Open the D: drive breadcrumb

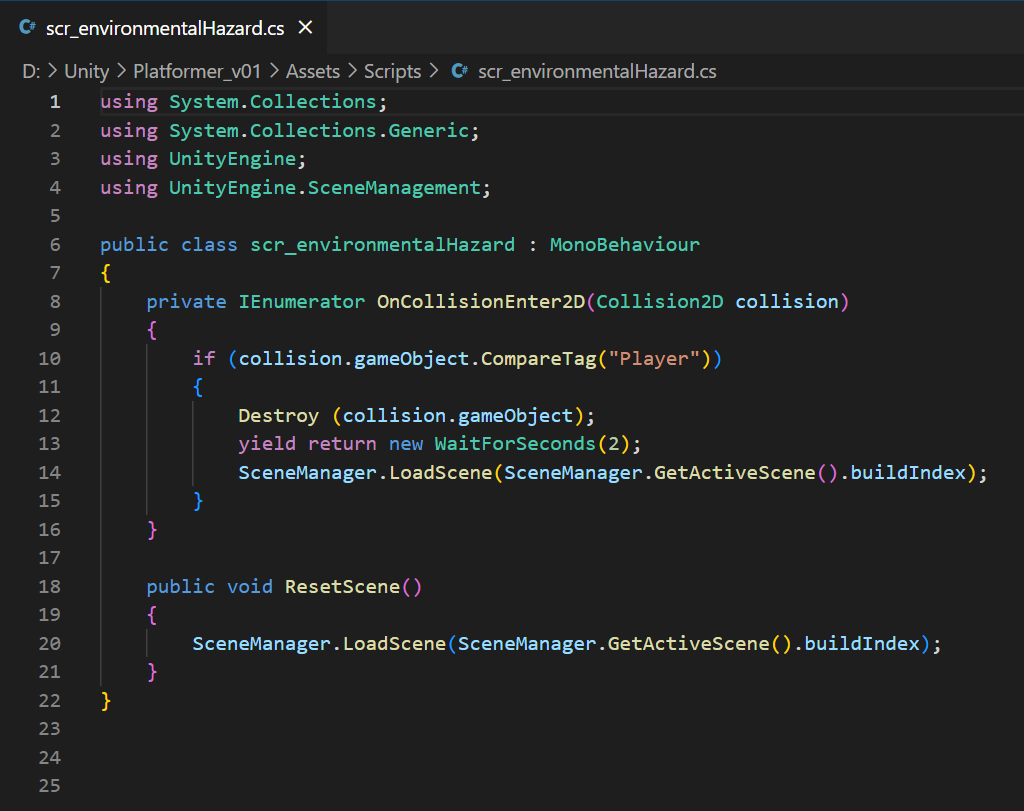(x=30, y=71)
